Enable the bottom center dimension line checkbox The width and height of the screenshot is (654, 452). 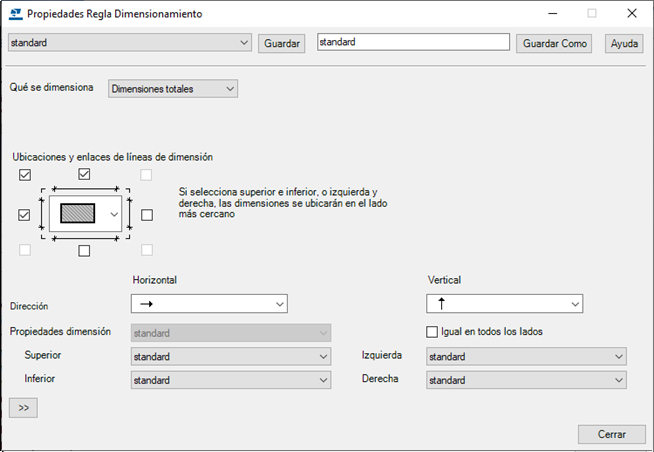pos(85,250)
